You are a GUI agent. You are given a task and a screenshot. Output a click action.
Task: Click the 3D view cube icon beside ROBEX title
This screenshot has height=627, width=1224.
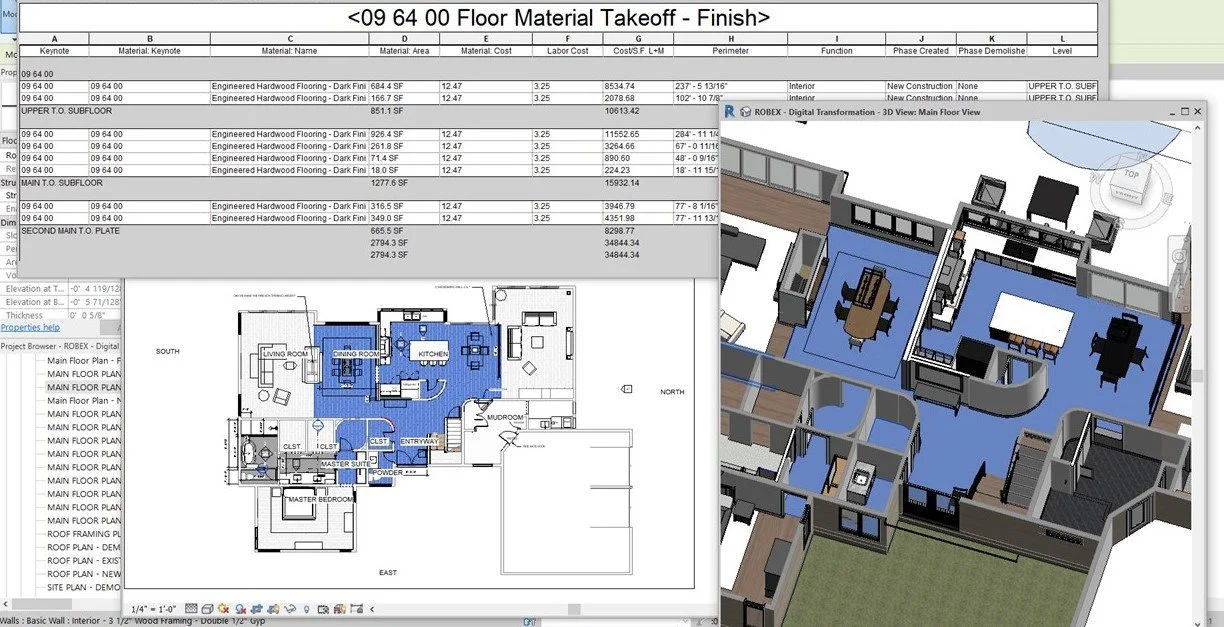point(745,111)
